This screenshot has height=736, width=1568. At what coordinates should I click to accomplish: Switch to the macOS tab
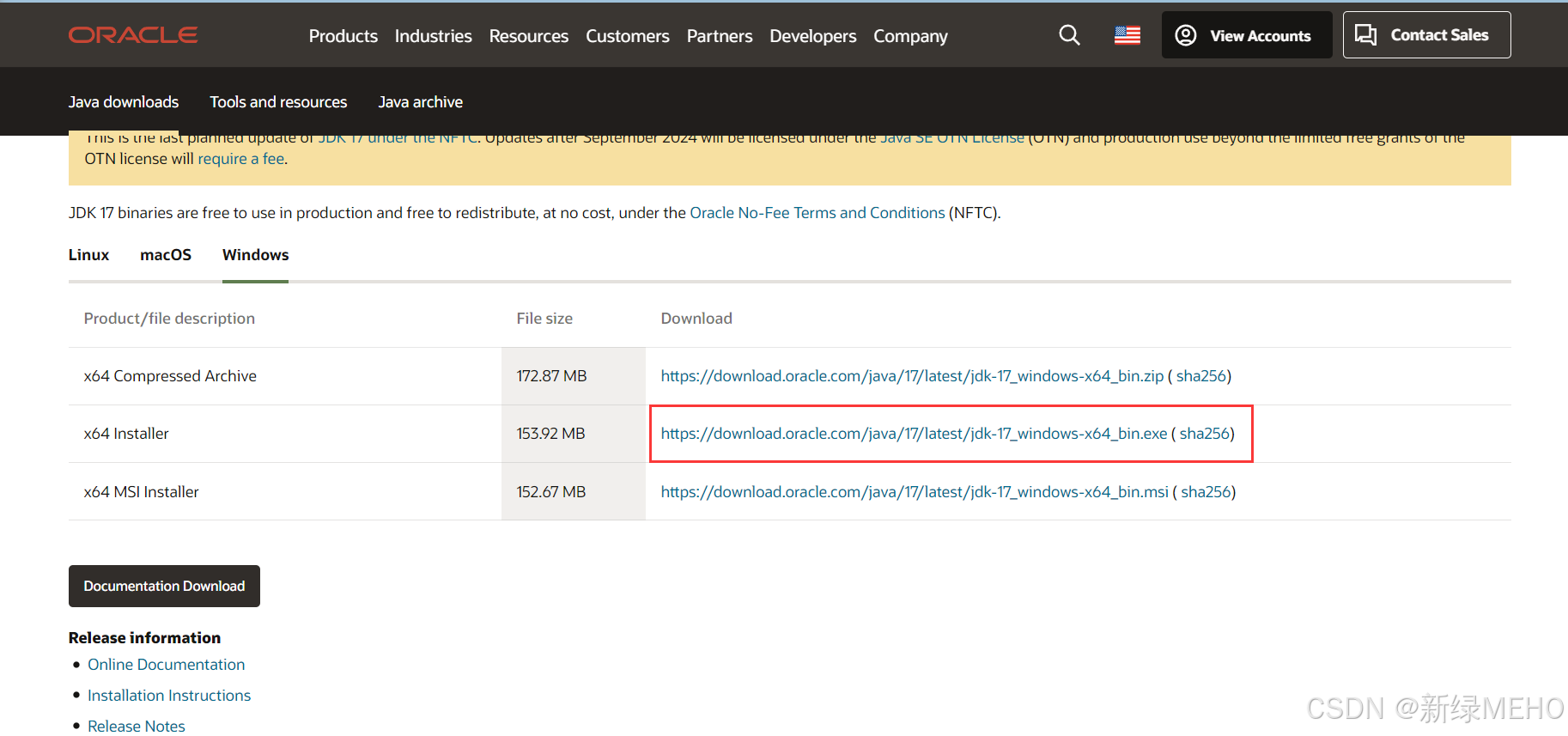pos(166,255)
